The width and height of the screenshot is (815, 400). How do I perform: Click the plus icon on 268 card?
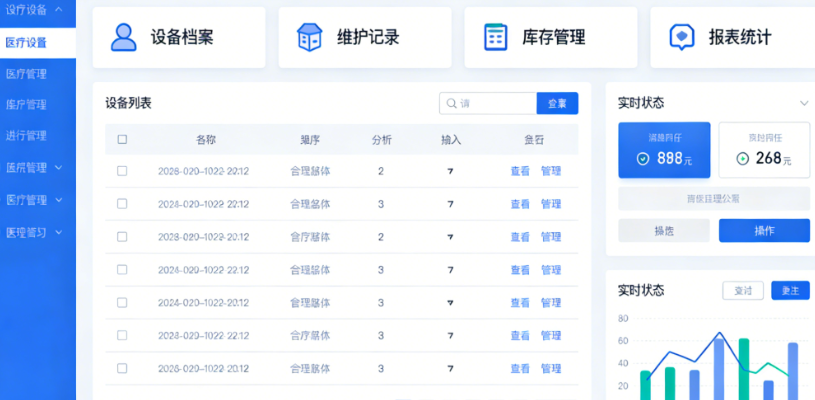pos(742,158)
